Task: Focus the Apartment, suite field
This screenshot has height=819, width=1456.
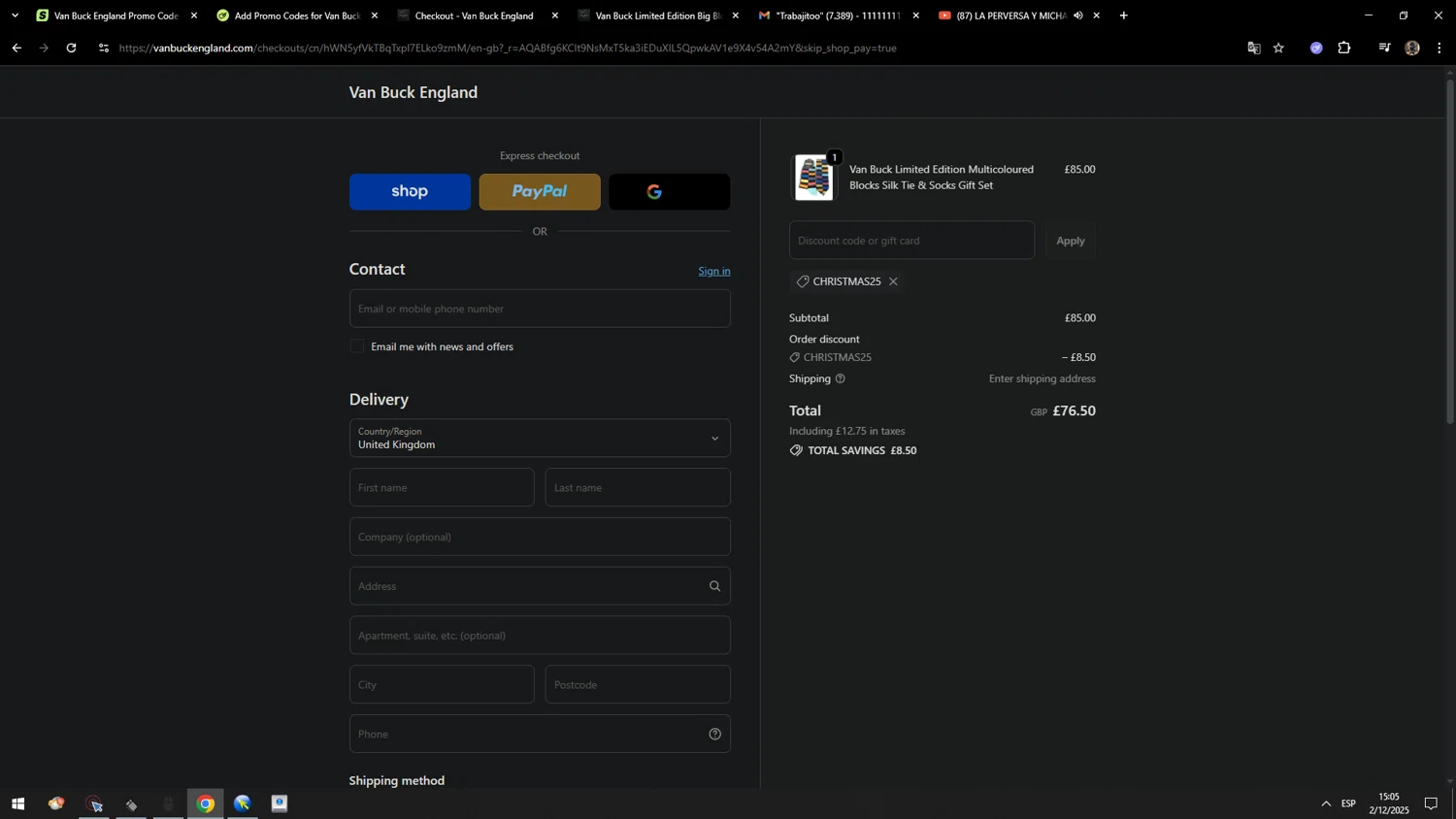Action: 540,636
